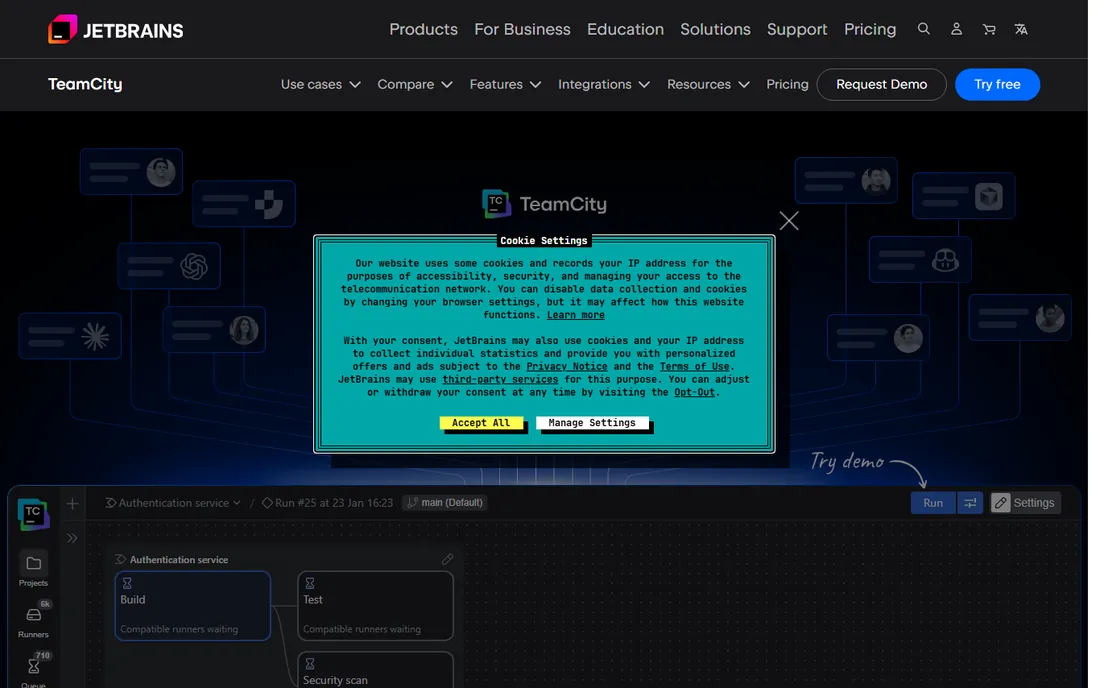Screen dimensions: 1100x688
Task: Open the Opt-Out link
Action: point(695,392)
